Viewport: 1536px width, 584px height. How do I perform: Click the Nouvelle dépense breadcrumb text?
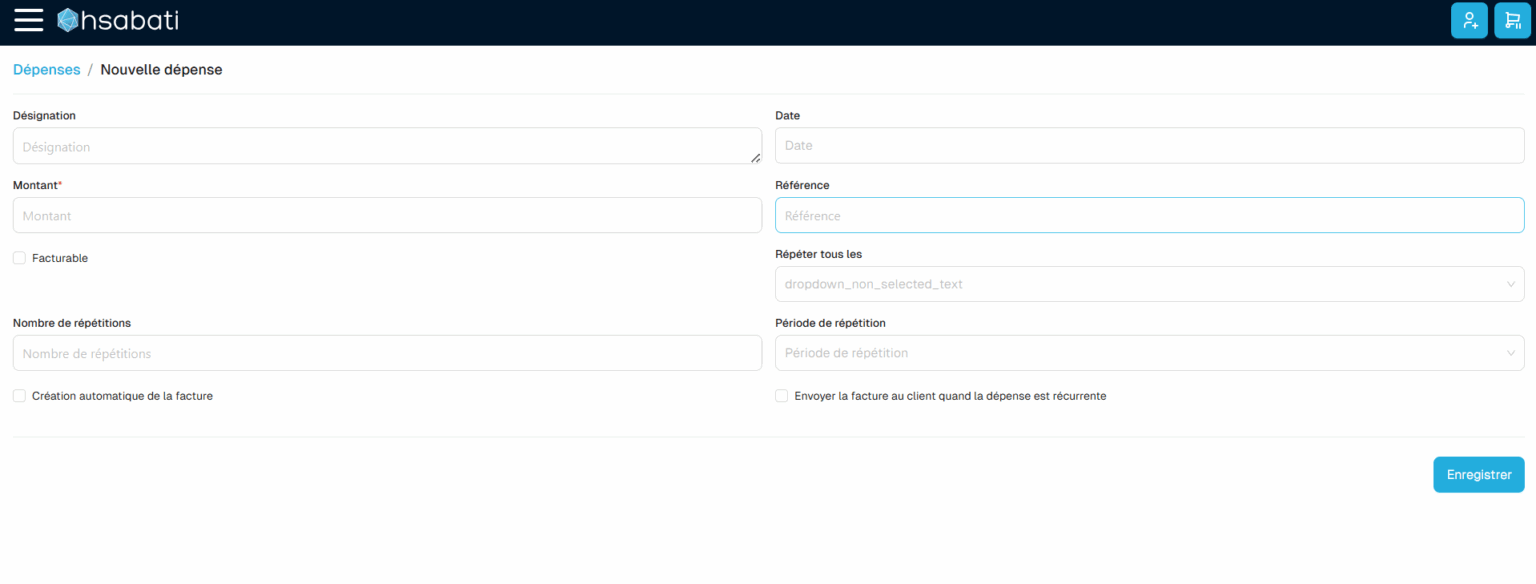(x=161, y=70)
